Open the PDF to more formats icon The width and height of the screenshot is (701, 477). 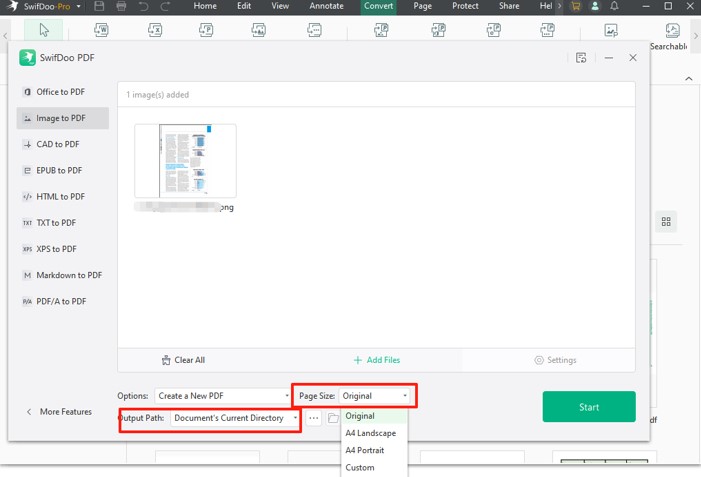click(x=314, y=30)
